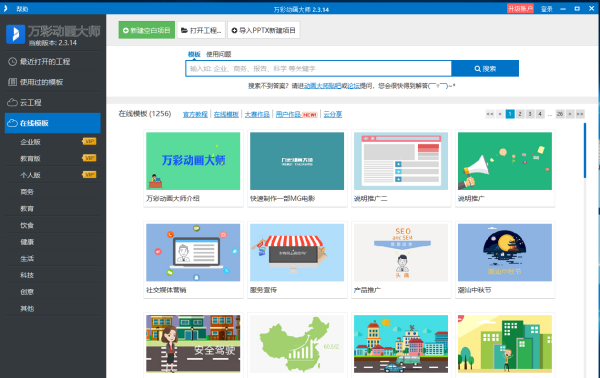Open the 用户作品 link
Screen dimensions: 600x378
coord(289,114)
